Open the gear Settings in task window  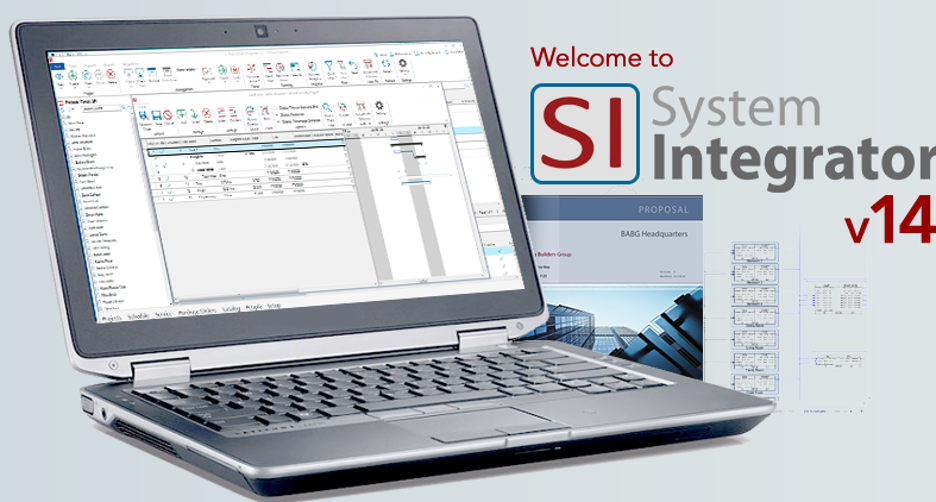tap(379, 106)
